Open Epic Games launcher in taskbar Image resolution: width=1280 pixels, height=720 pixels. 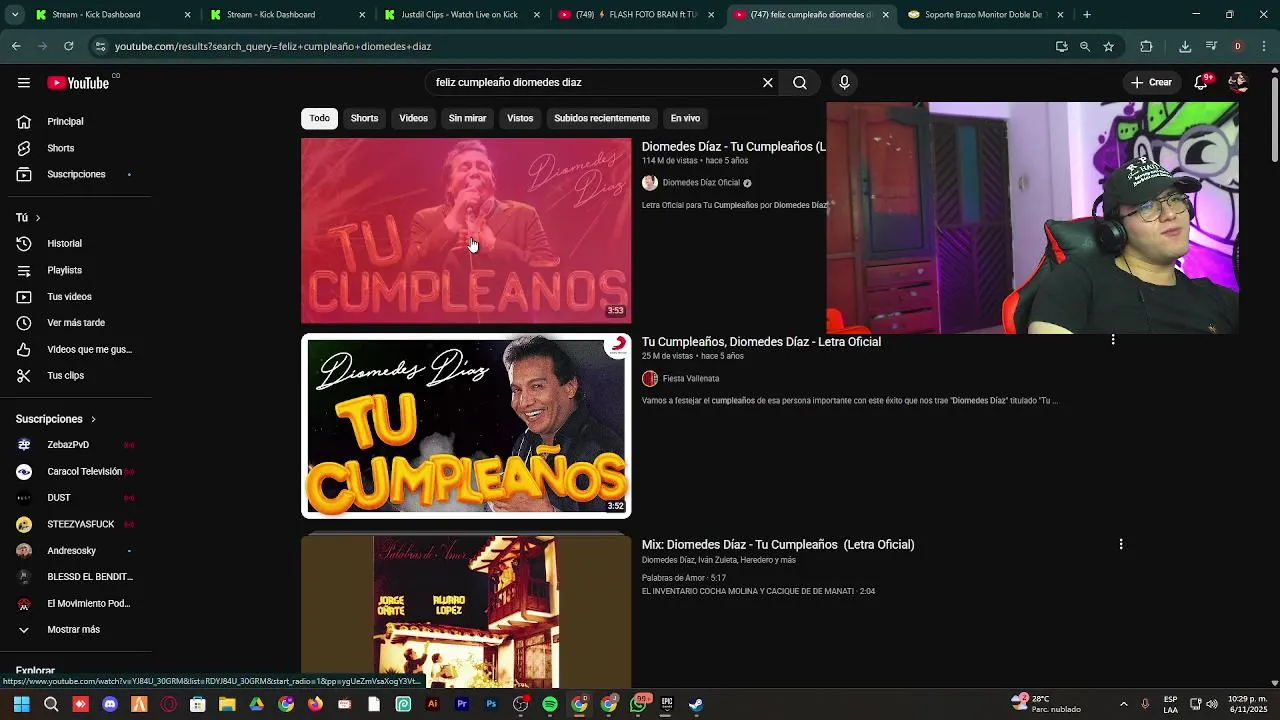click(667, 704)
